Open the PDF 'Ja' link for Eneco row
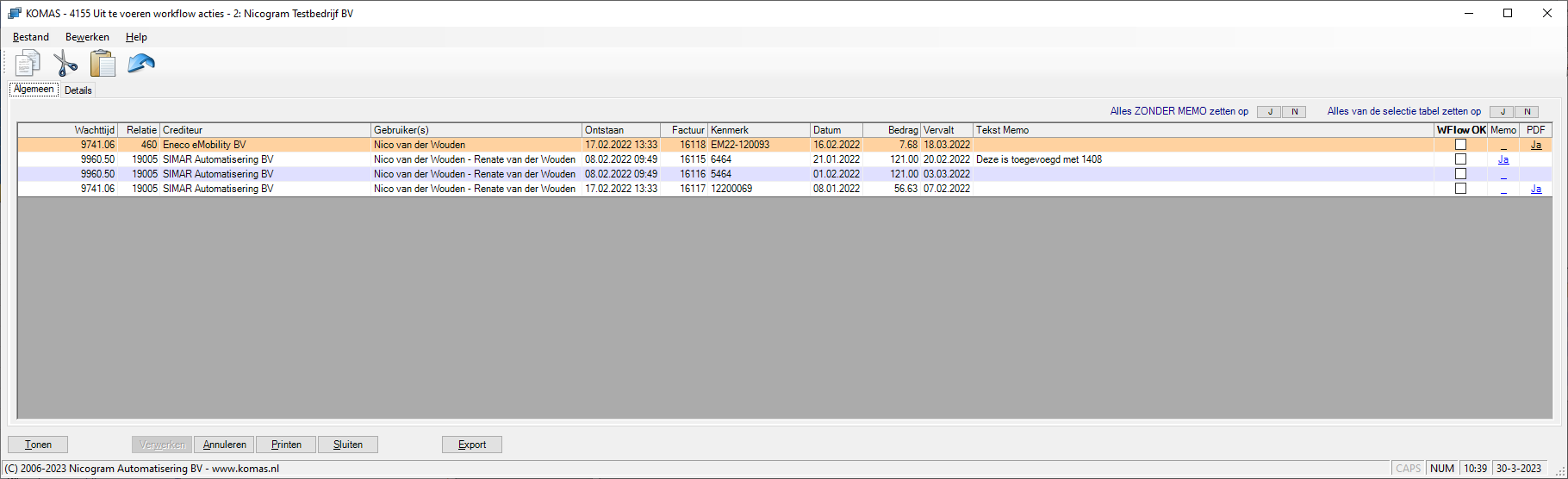 point(1536,145)
